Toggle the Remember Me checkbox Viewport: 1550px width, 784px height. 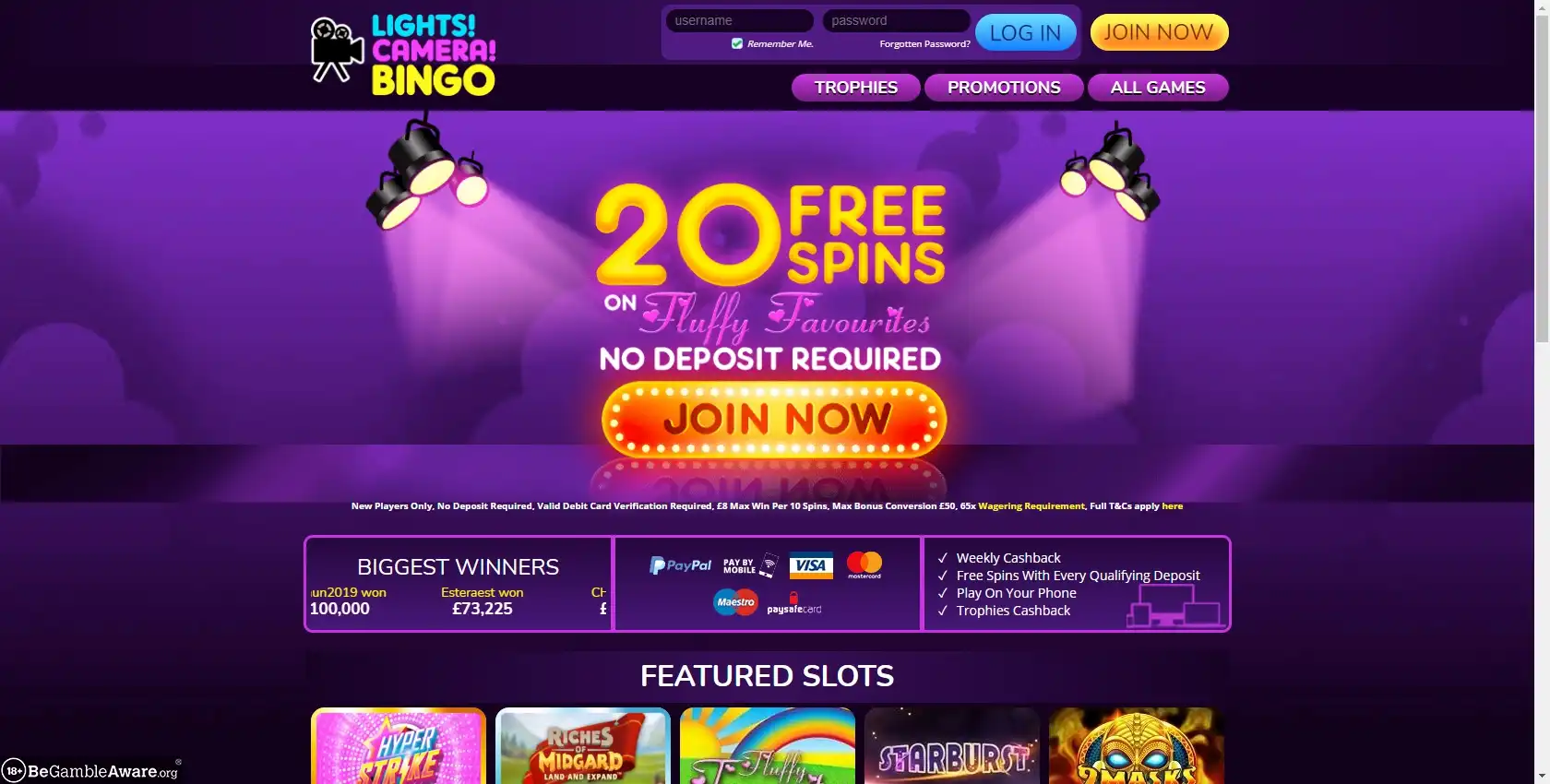coord(736,43)
